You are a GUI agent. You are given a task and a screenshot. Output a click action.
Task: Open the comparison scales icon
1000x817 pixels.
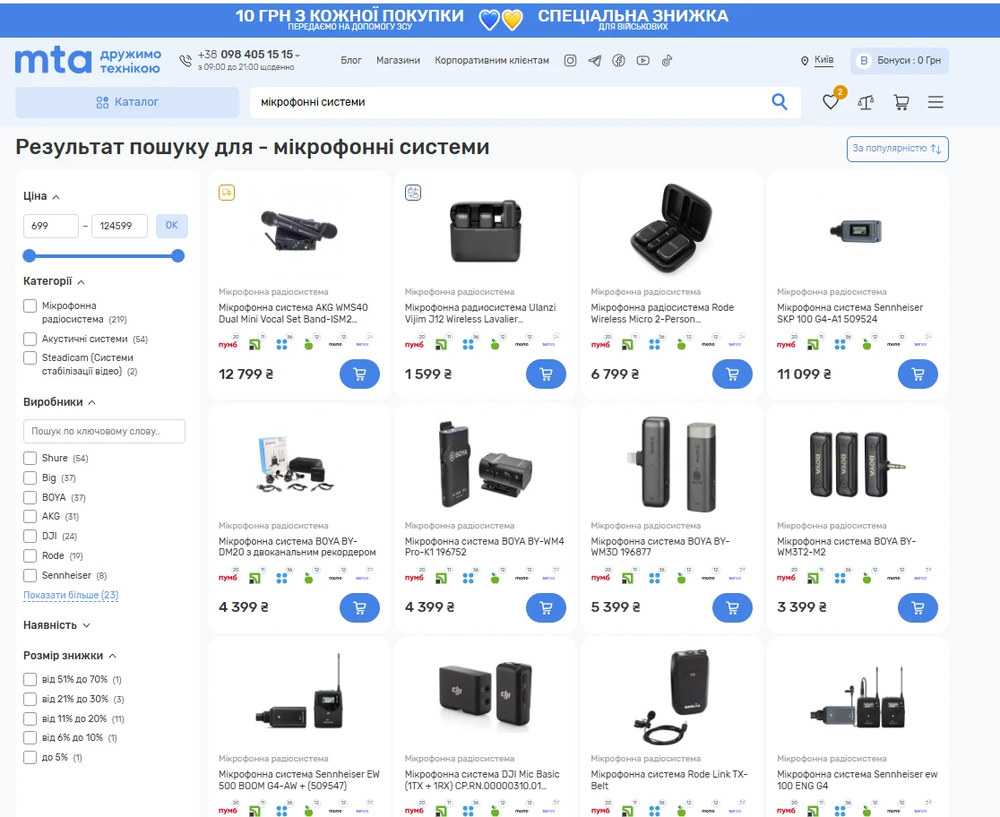(865, 102)
